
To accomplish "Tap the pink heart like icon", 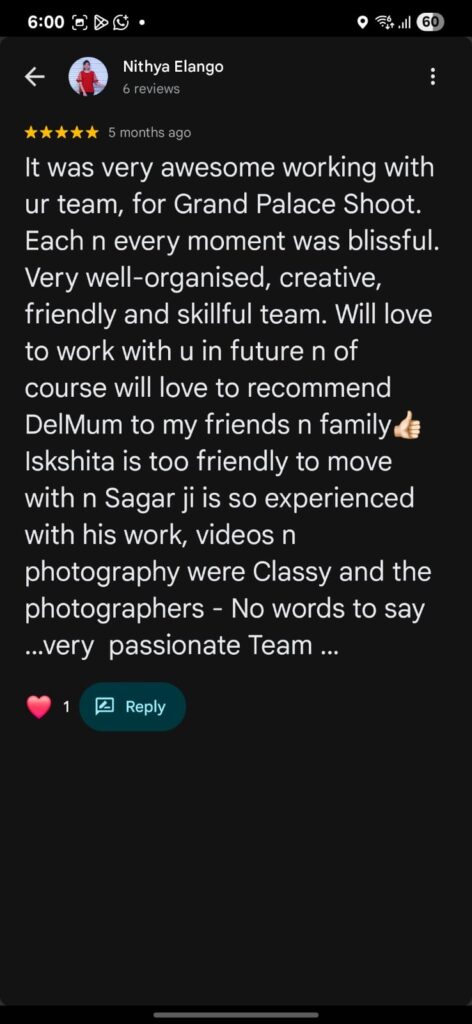I will pos(39,707).
